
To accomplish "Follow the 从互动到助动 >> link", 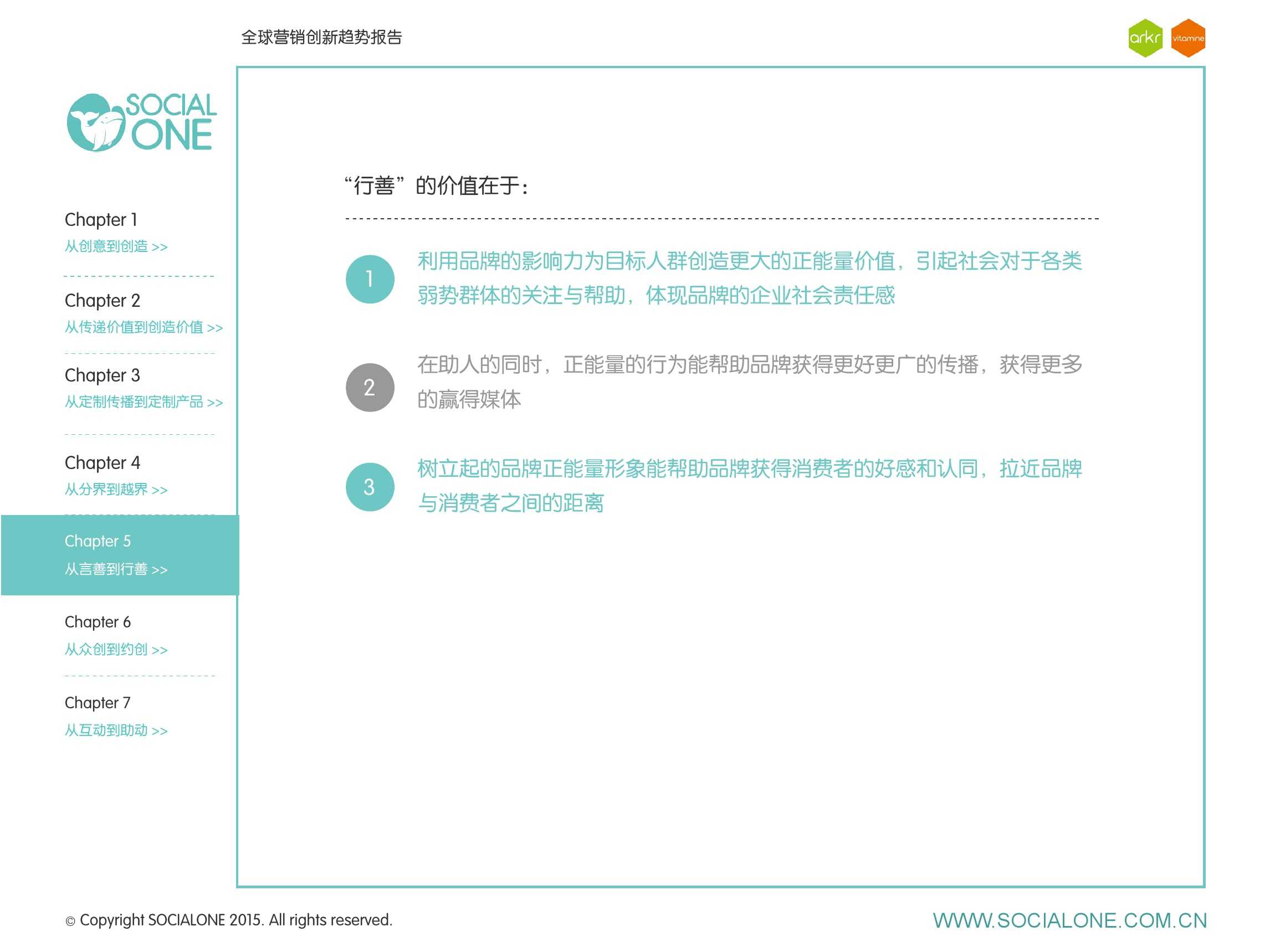I will coord(116,730).
